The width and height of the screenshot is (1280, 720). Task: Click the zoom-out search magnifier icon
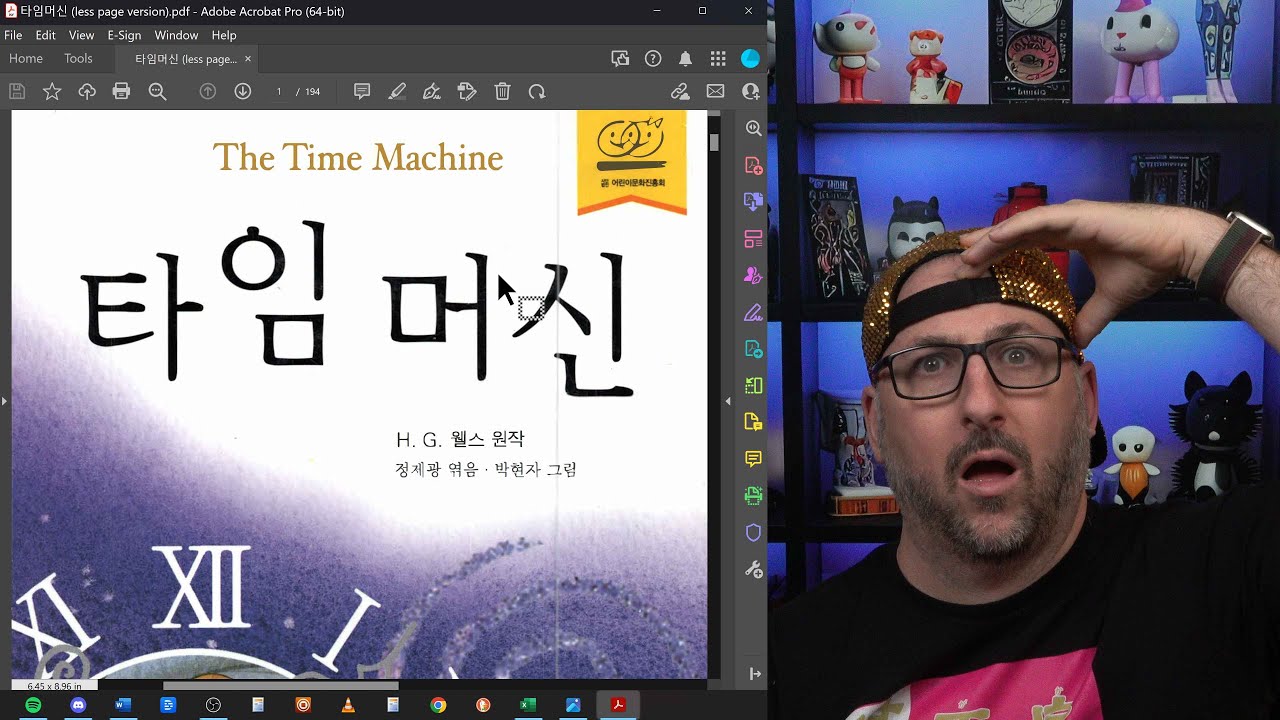(x=157, y=92)
